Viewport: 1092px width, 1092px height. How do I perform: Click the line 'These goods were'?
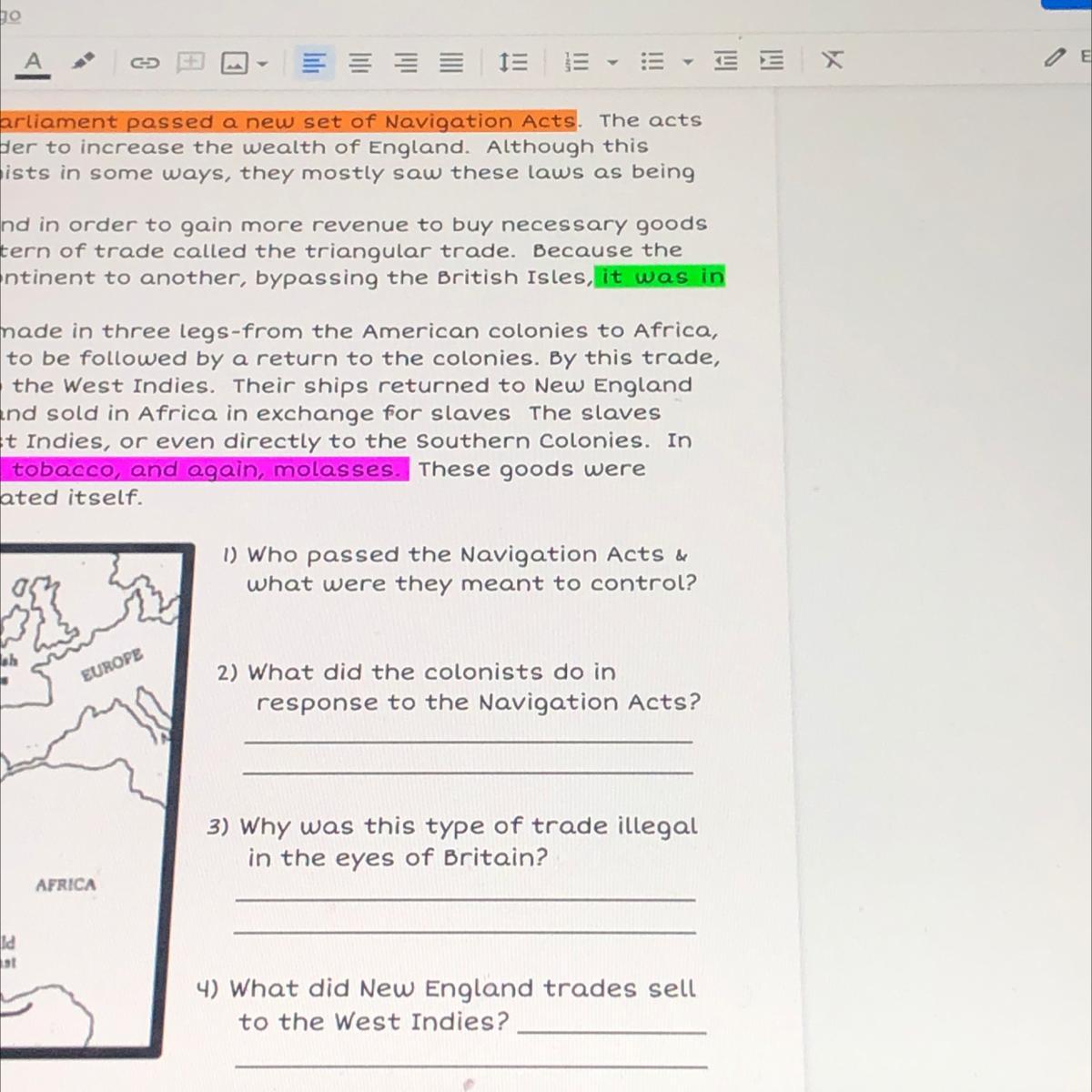(x=532, y=470)
